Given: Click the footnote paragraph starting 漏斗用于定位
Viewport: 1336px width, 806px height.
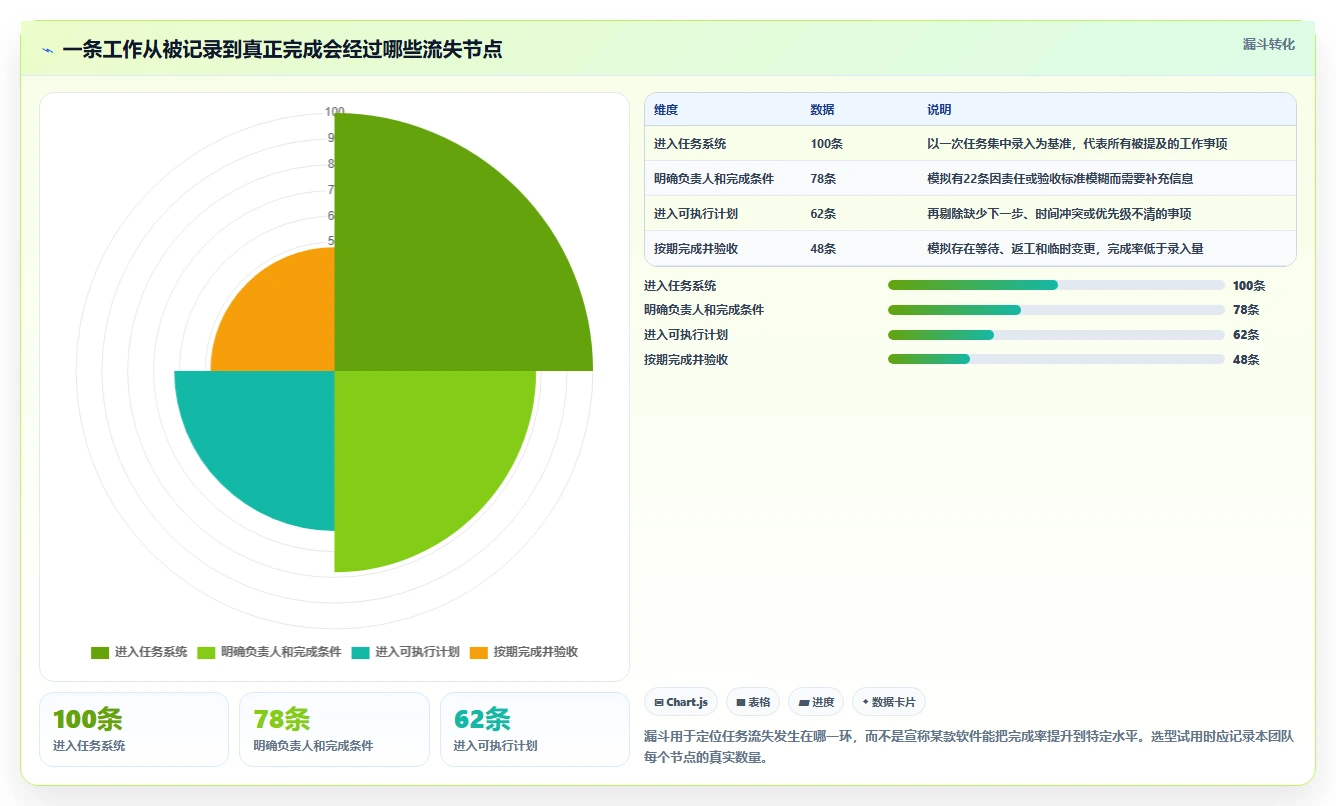Looking at the screenshot, I should [969, 746].
